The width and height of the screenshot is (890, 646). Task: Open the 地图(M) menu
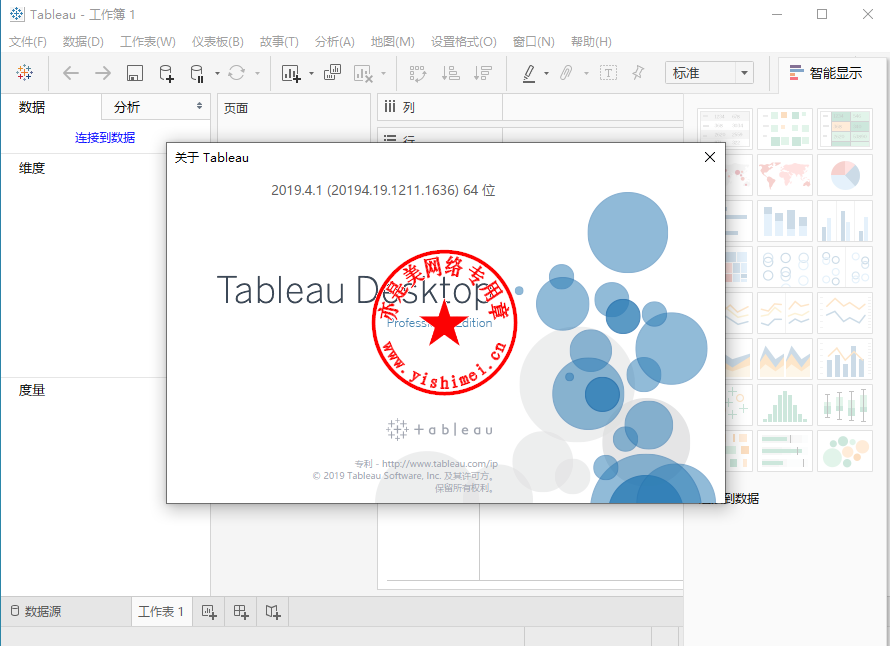pos(392,41)
